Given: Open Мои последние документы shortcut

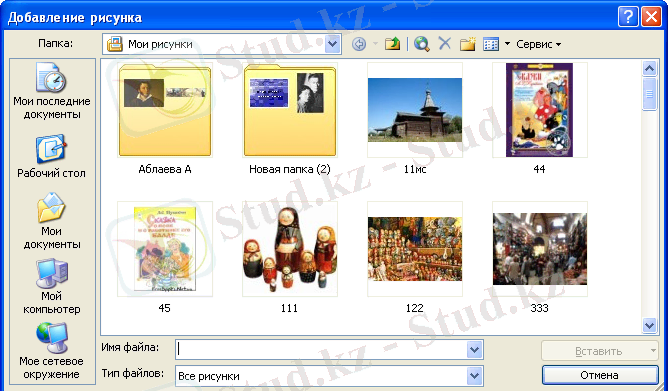Looking at the screenshot, I should point(52,92).
